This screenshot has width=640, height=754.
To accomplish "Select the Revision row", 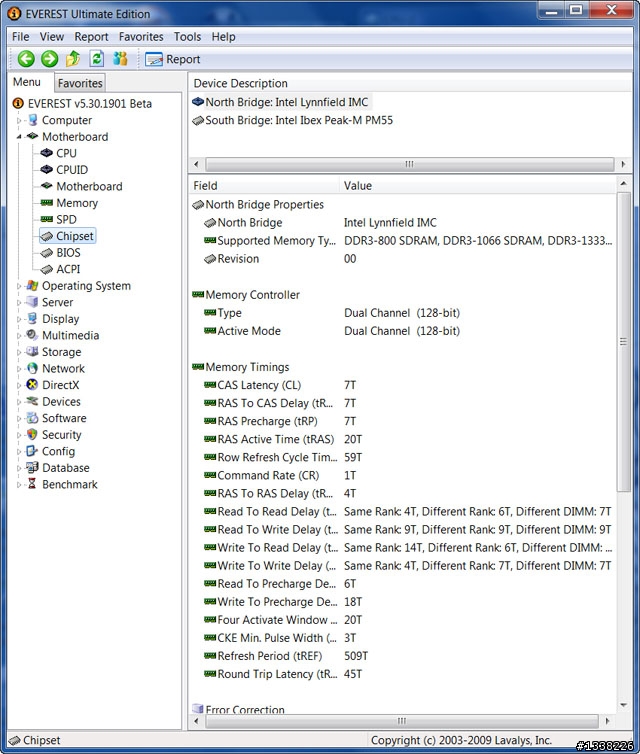I will pos(402,259).
